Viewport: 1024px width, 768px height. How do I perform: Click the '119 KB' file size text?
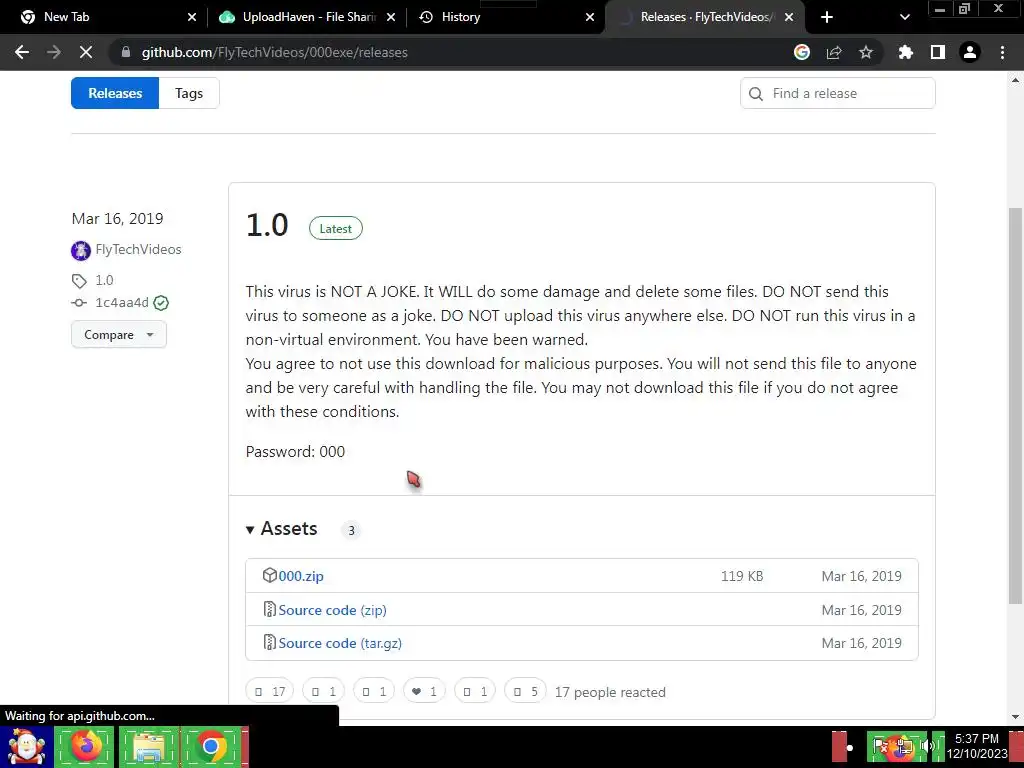742,576
